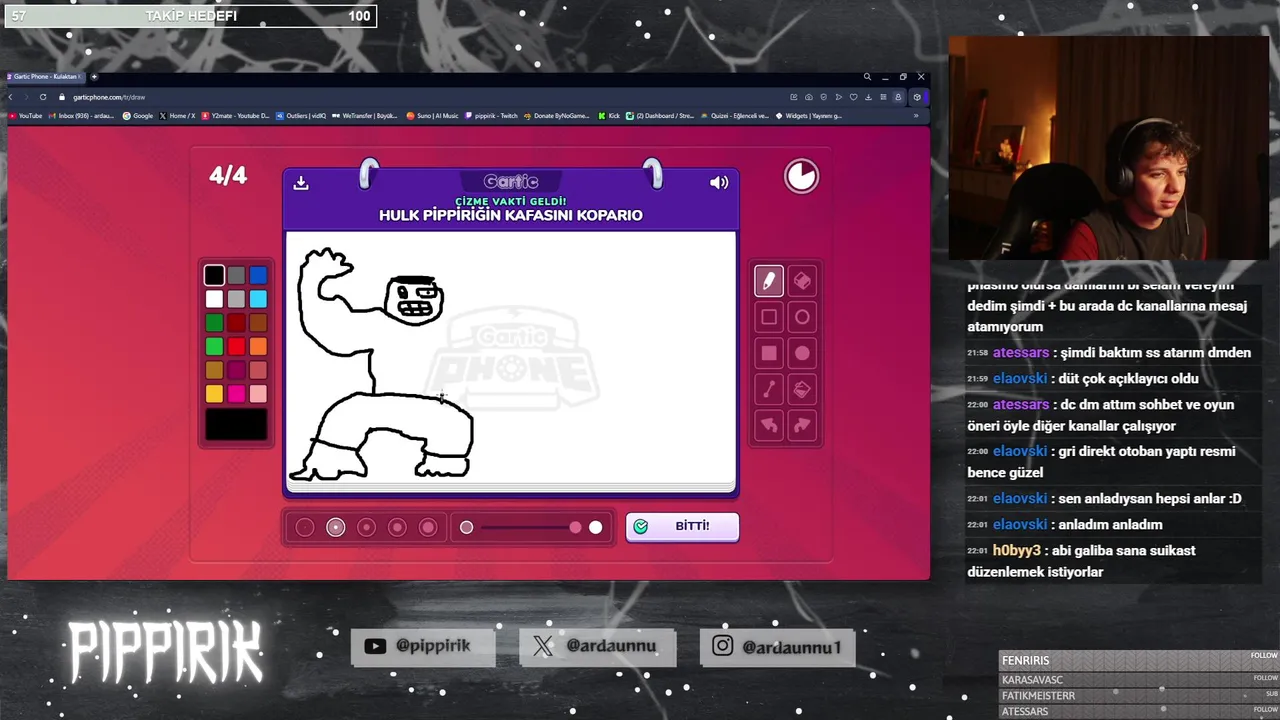Open the YouTube bookmark
Screen dimensions: 1280x720
pos(26,116)
